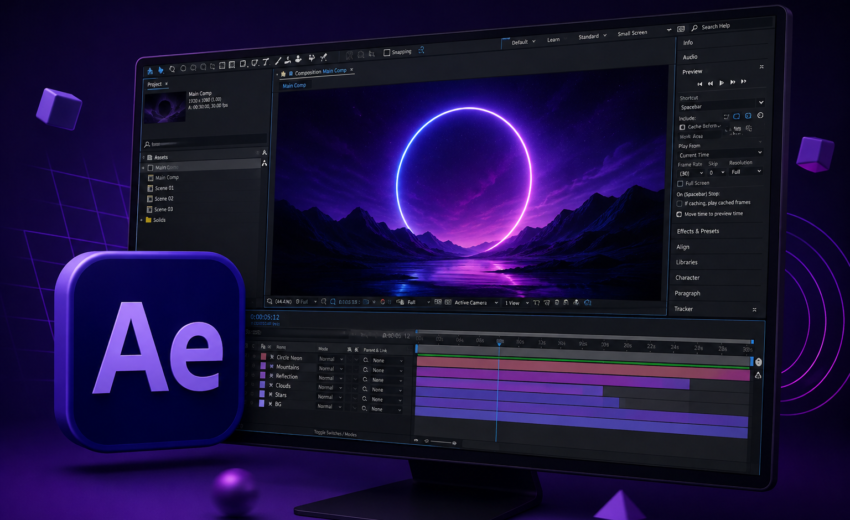Open the Frame Rate dropdown in Preview
850x520 pixels.
691,174
